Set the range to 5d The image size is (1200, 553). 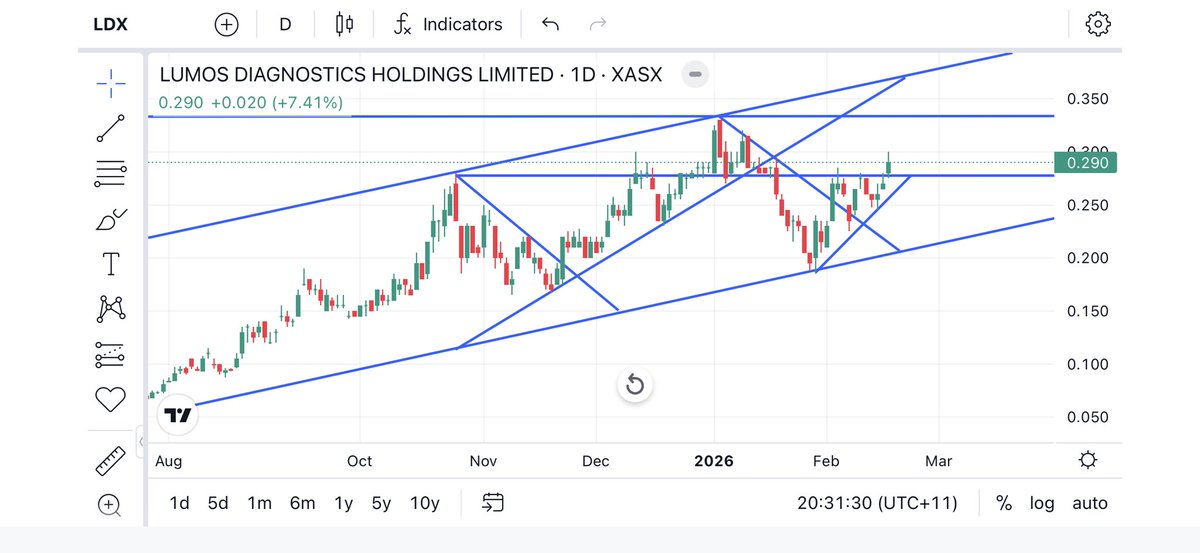click(218, 503)
